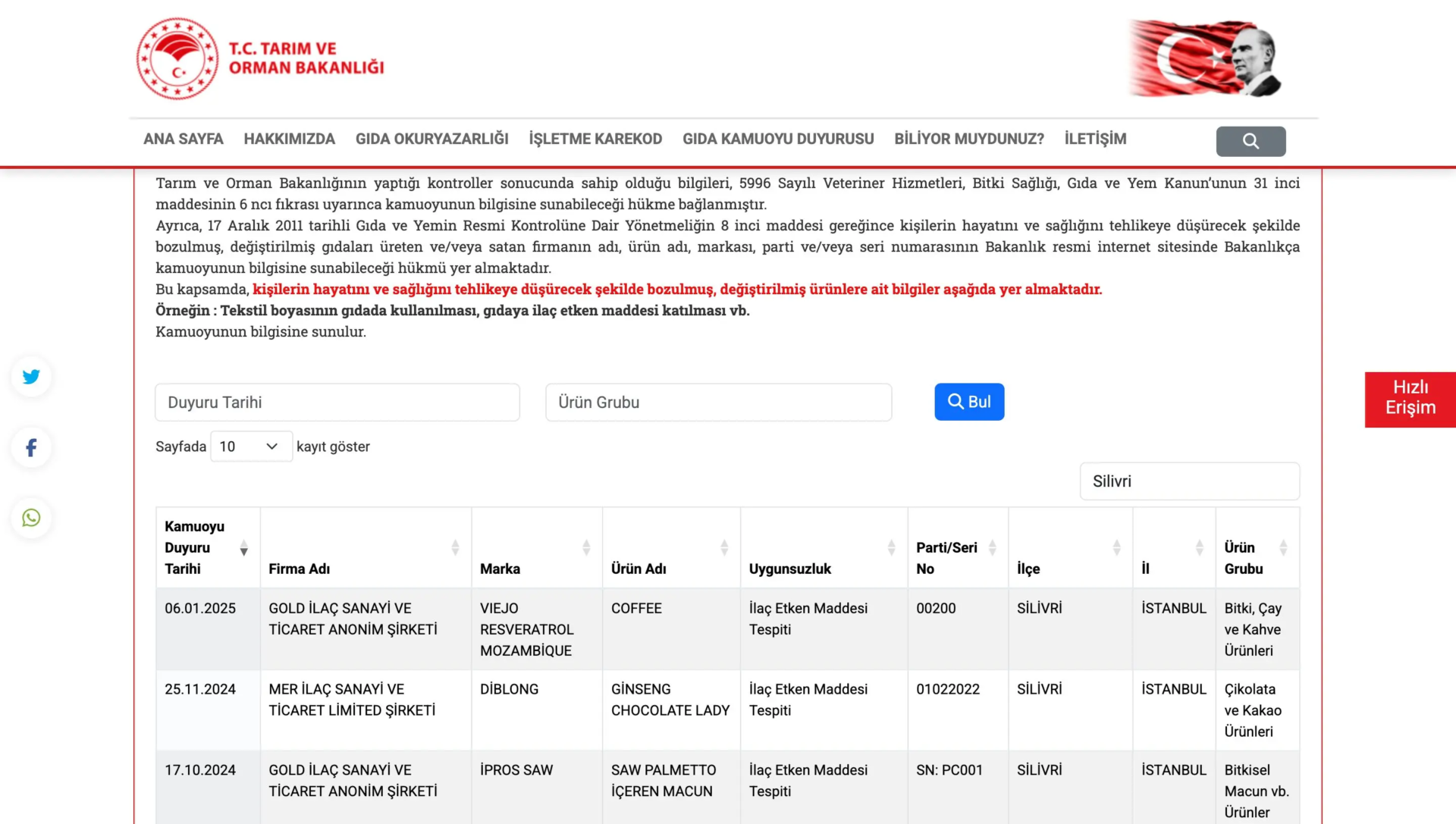Share page via Facebook icon
The image size is (1456, 824).
click(31, 447)
